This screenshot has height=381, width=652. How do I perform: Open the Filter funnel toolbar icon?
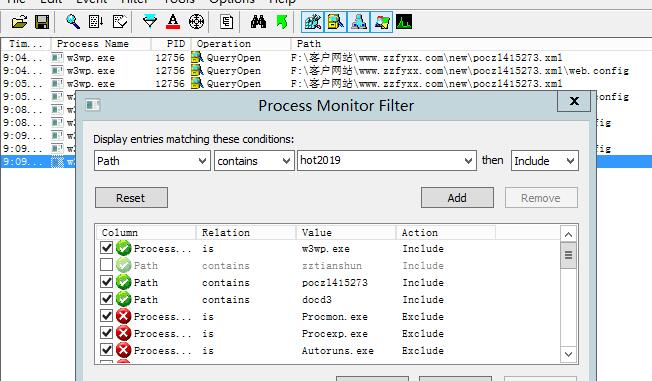click(150, 22)
